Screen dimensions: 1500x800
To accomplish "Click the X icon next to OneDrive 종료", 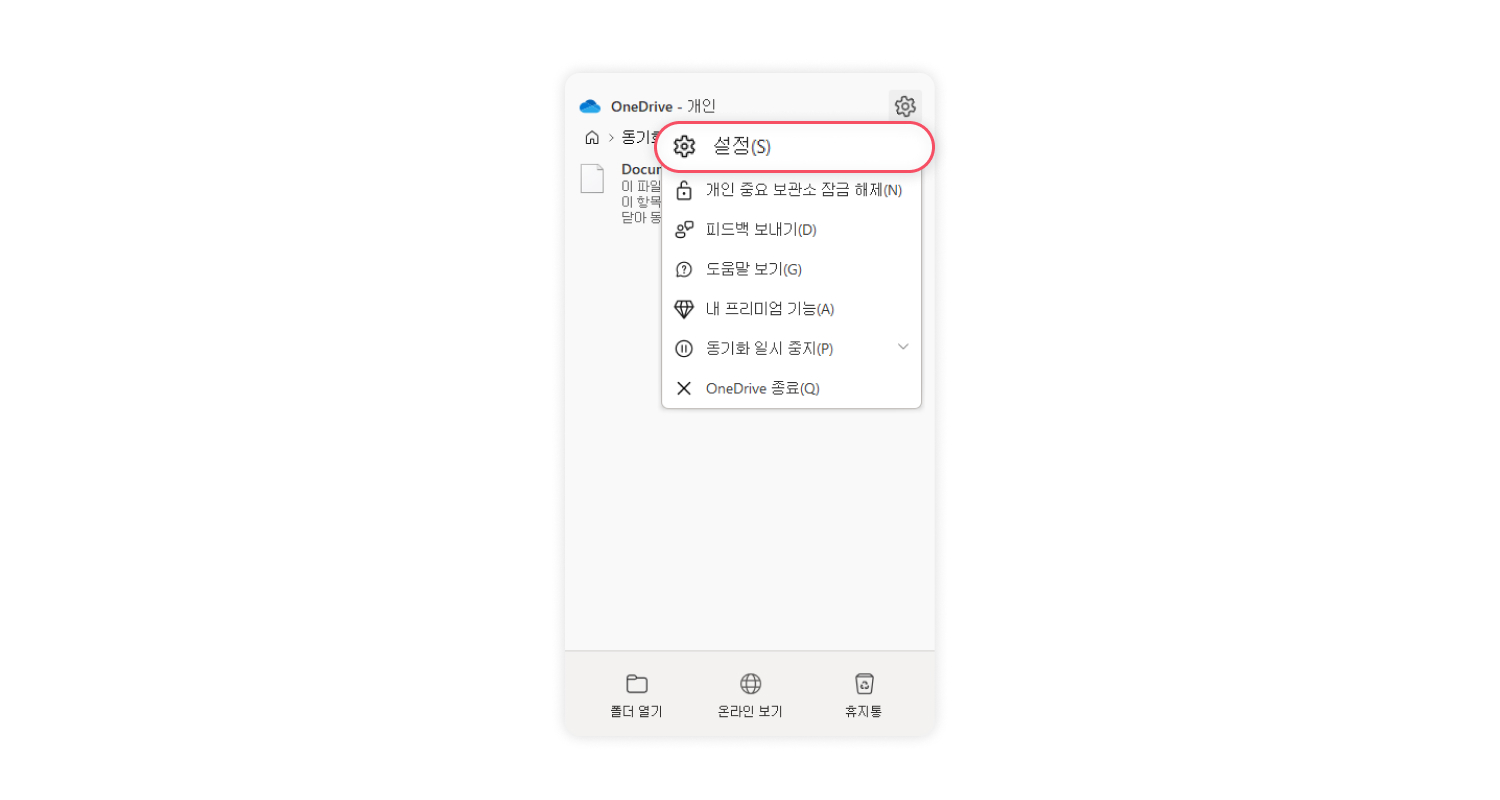I will (684, 388).
